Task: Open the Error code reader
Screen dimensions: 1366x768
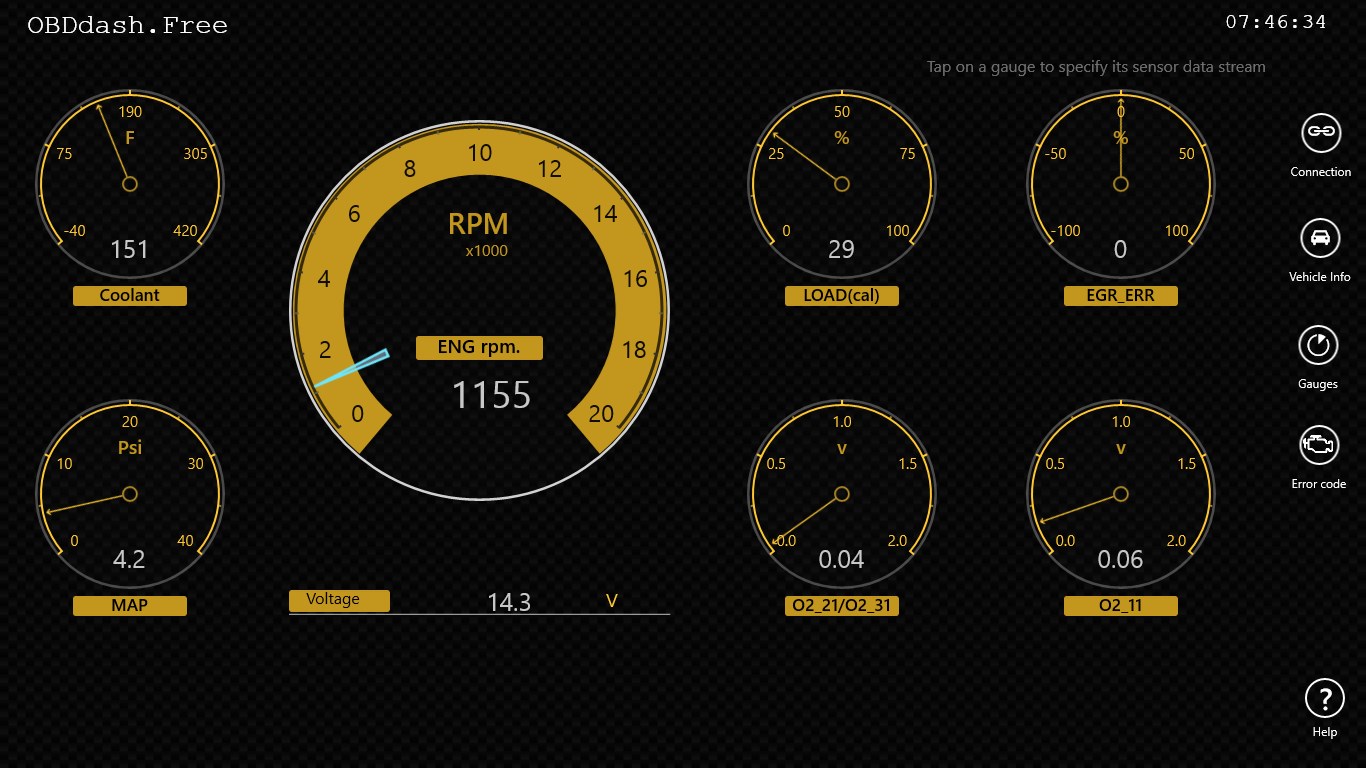Action: click(1318, 446)
